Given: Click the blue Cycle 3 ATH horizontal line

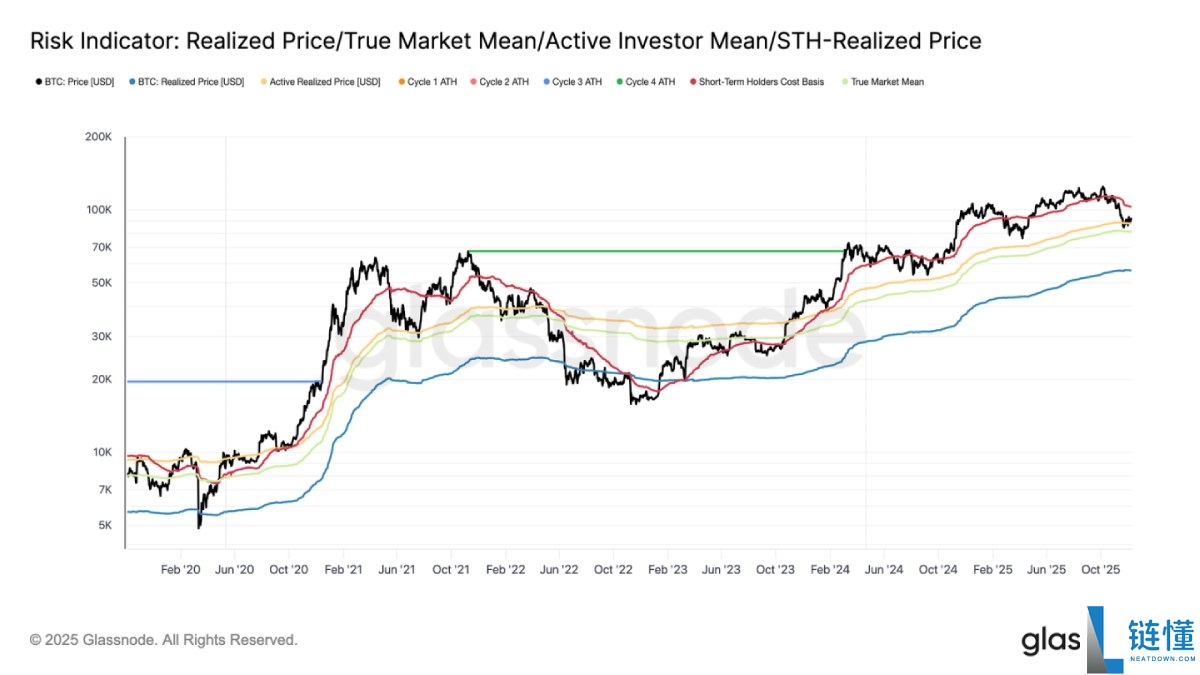Looking at the screenshot, I should (220, 381).
